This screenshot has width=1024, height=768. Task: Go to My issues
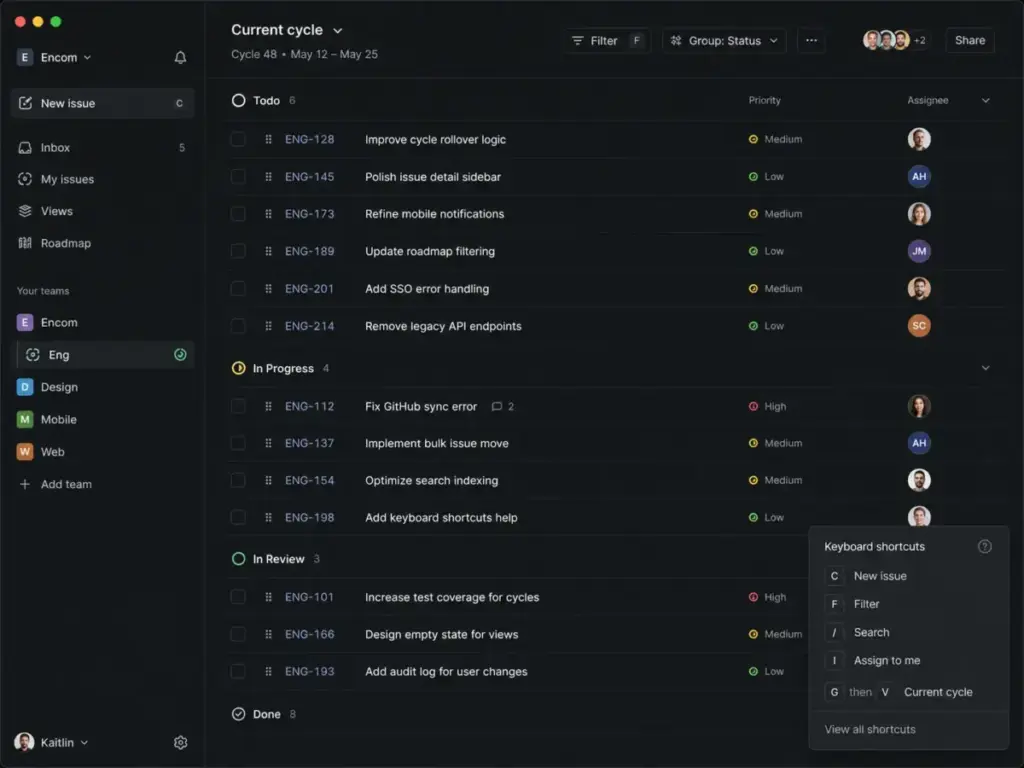103,179
